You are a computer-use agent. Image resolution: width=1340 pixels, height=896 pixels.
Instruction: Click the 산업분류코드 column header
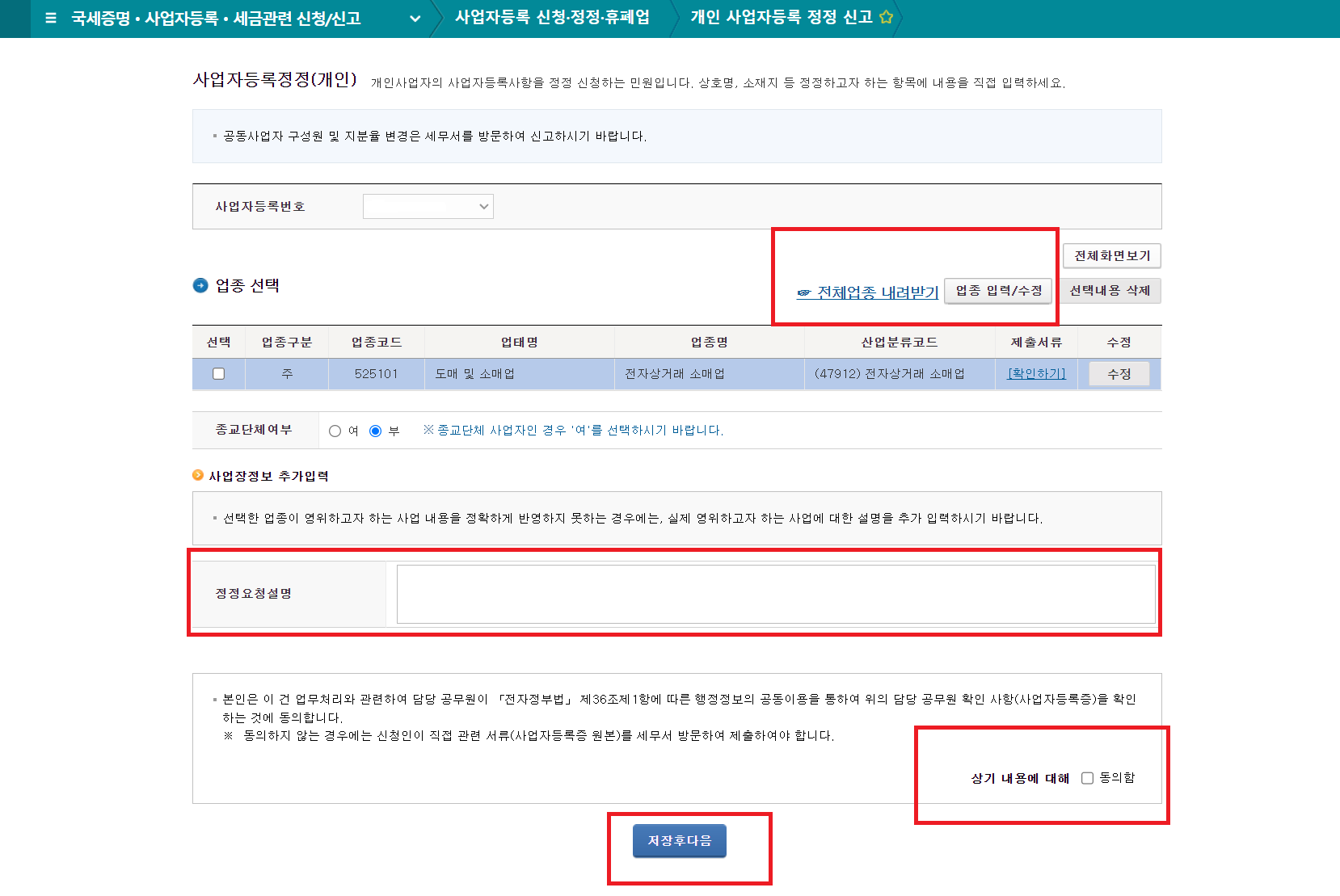tap(900, 342)
